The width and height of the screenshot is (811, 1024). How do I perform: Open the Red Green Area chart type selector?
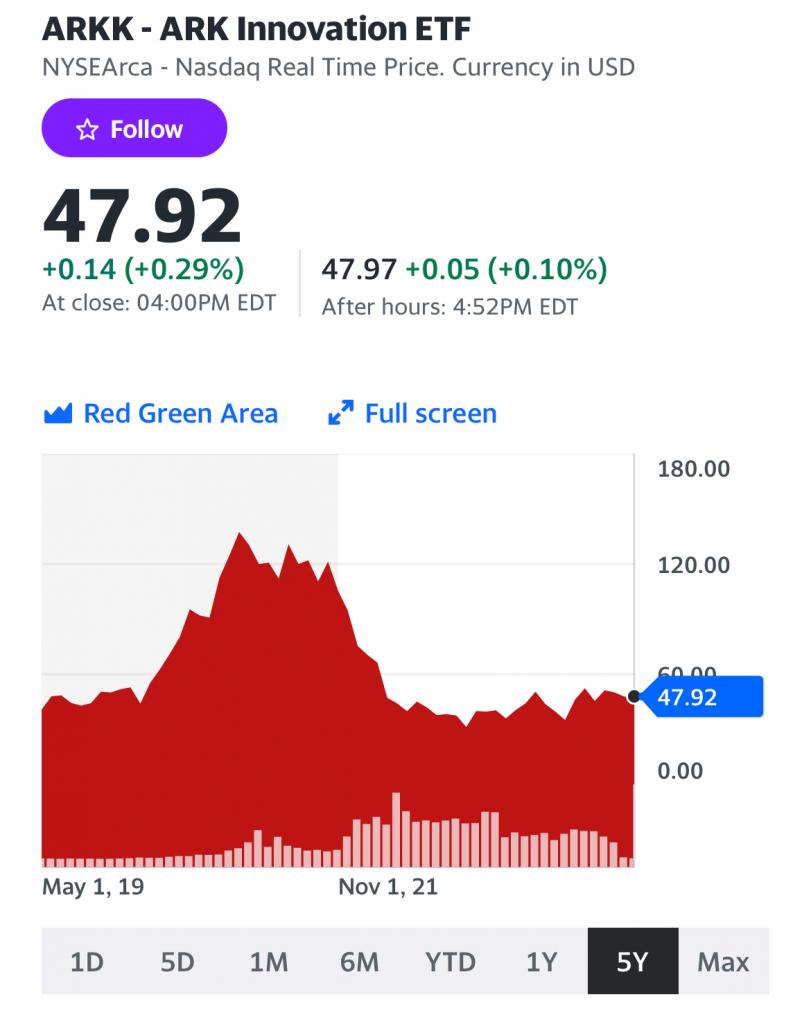point(180,413)
